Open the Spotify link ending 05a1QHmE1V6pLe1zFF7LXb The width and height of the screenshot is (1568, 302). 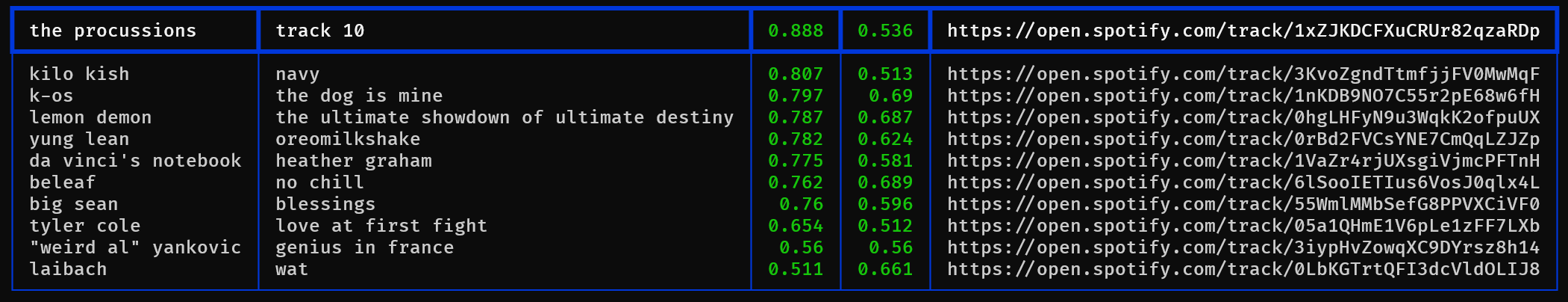pyautogui.click(x=1243, y=226)
